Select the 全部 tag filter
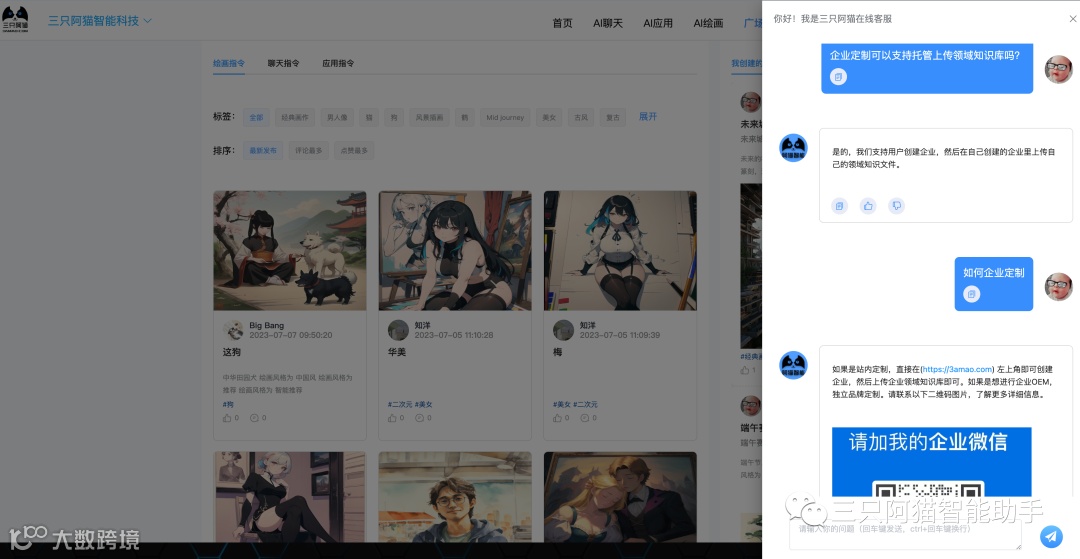The height and width of the screenshot is (559, 1080). [256, 117]
